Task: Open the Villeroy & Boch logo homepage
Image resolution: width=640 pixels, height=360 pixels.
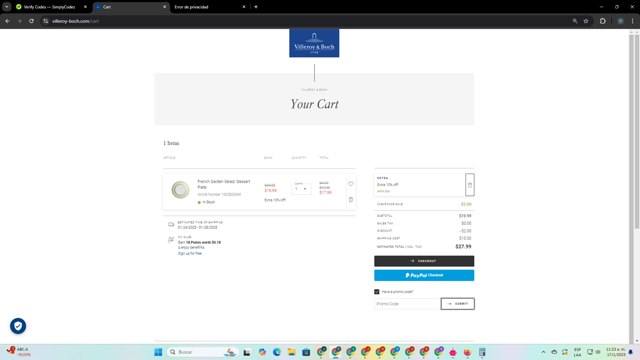Action: coord(314,43)
